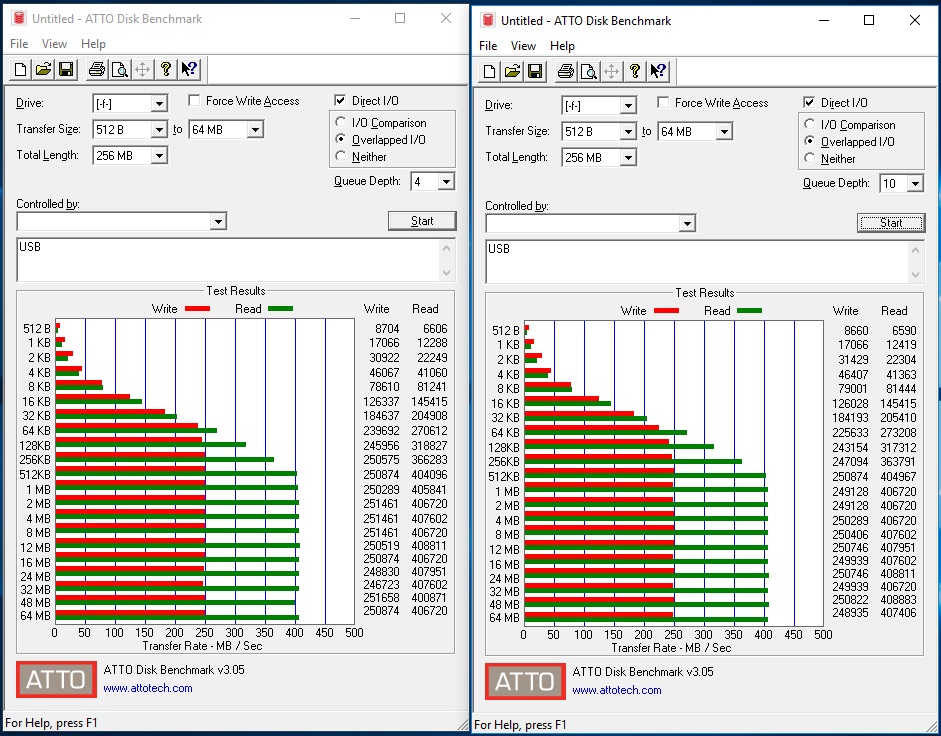Select Neither radio in right window
Viewport: 941px width, 736px height.
(810, 158)
